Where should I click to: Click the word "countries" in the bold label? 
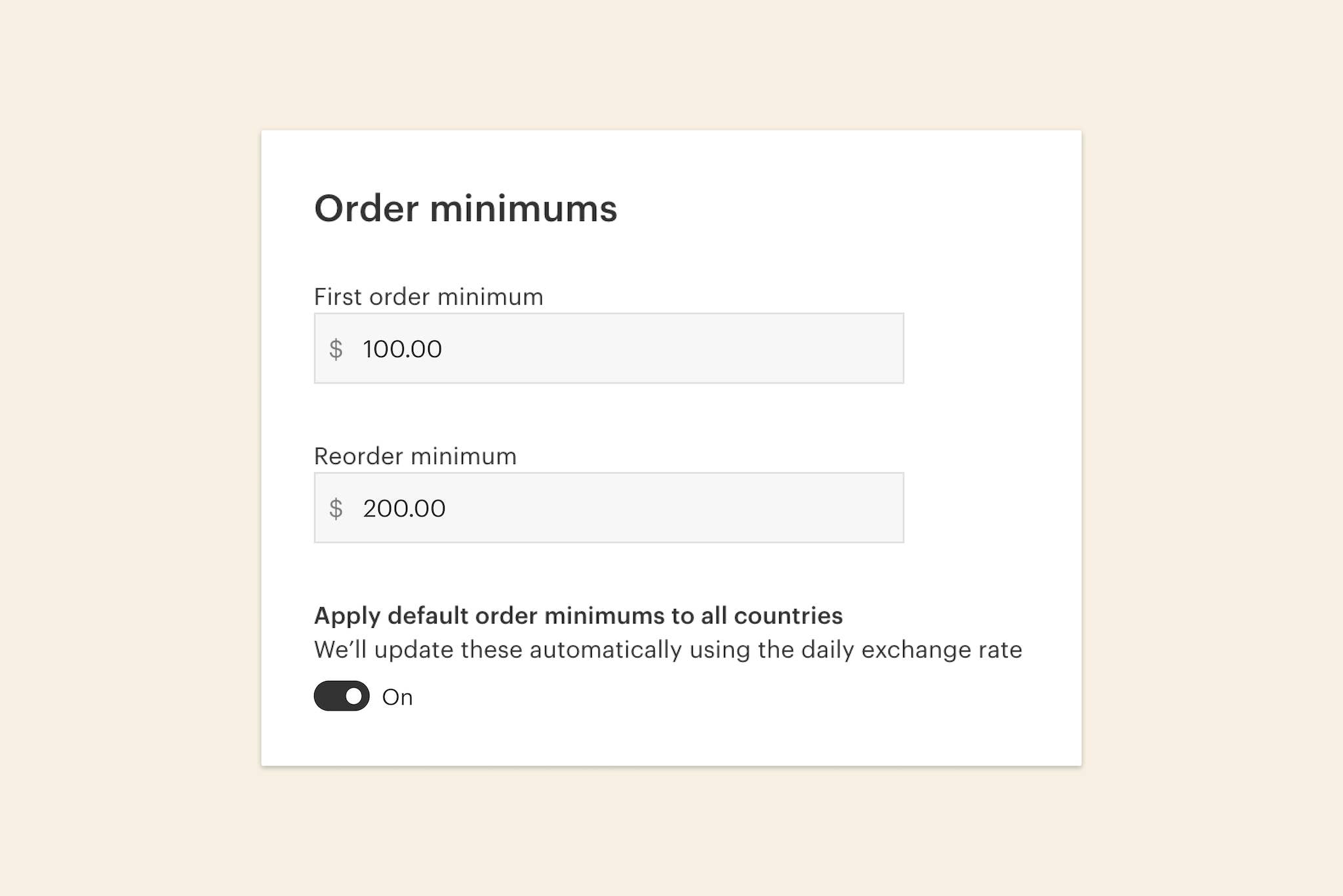click(x=788, y=616)
